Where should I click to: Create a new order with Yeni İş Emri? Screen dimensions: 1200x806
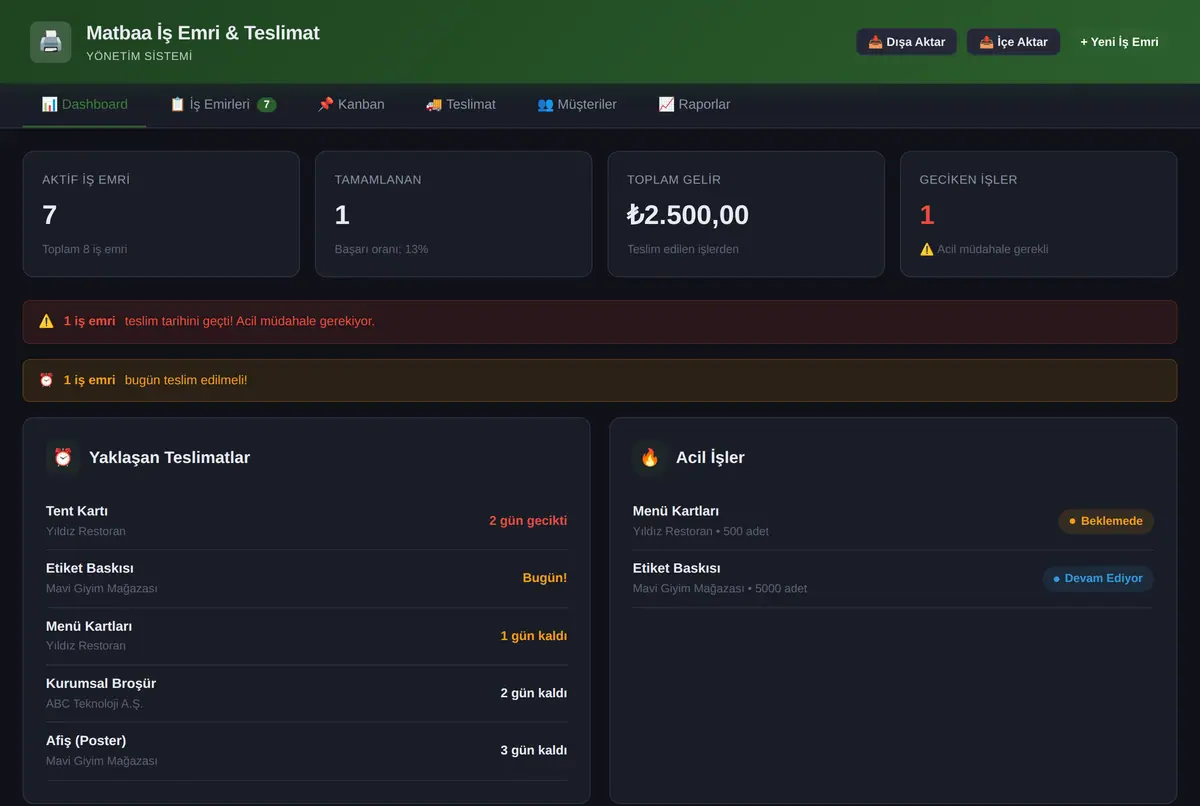tap(1119, 42)
